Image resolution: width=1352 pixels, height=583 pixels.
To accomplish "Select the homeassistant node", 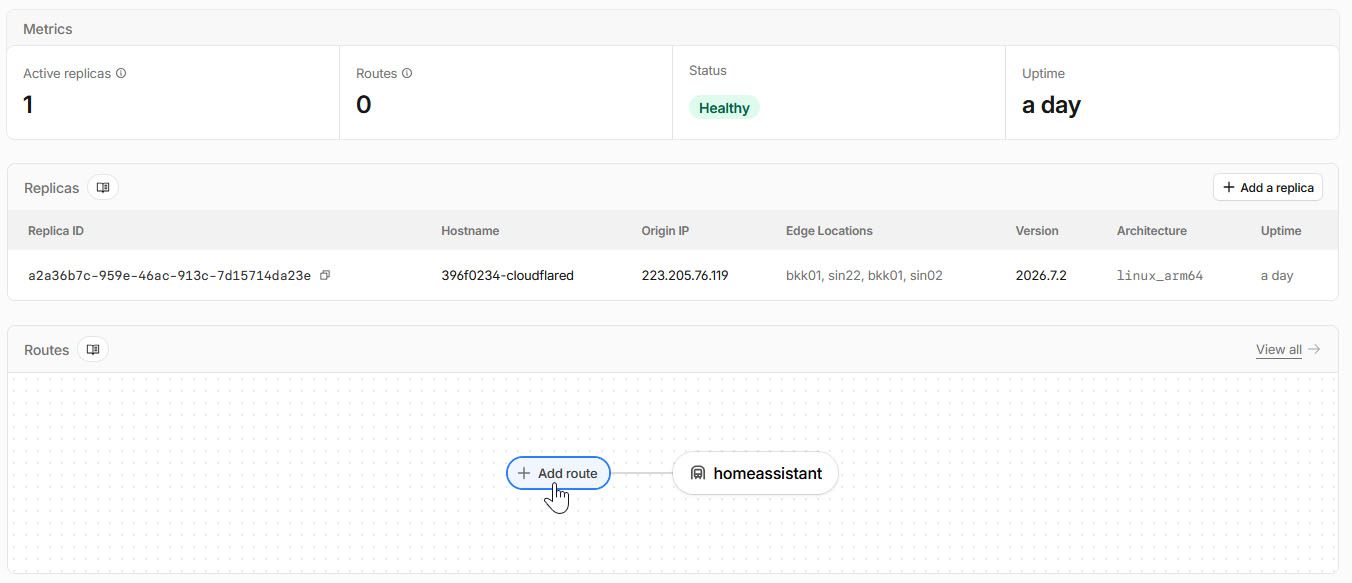I will tap(755, 473).
